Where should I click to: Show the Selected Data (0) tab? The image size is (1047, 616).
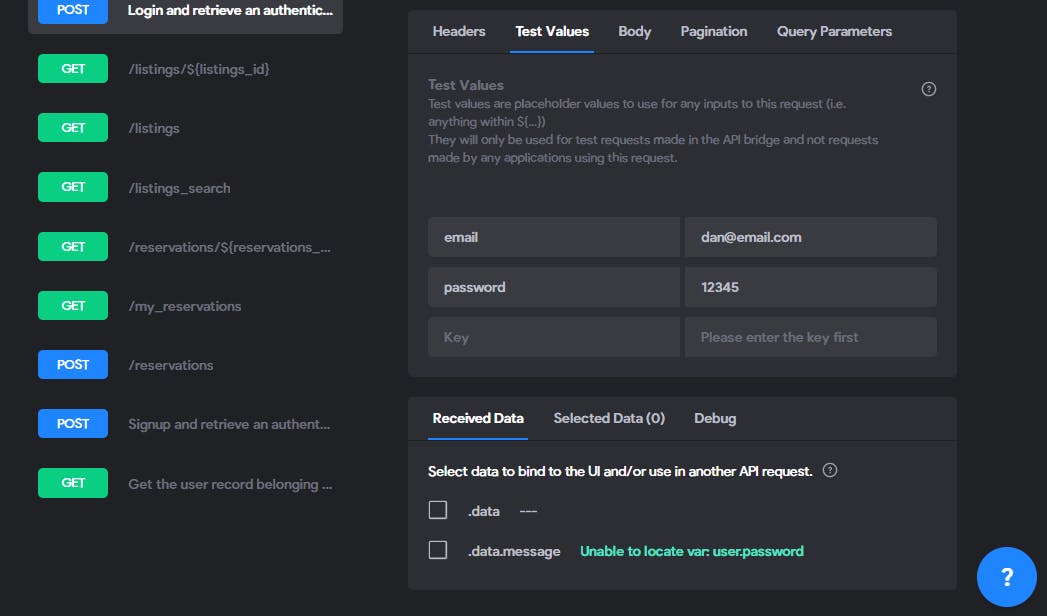[608, 418]
